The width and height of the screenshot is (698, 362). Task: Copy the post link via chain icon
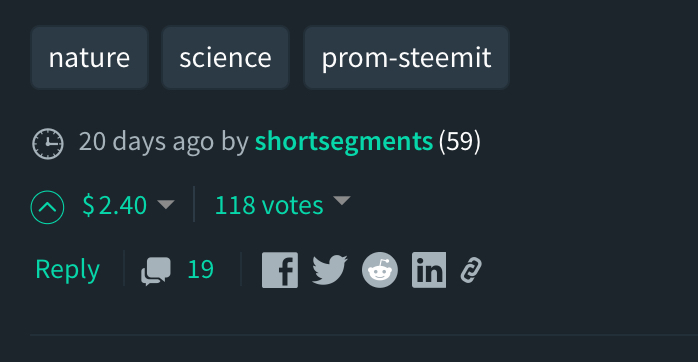471,270
